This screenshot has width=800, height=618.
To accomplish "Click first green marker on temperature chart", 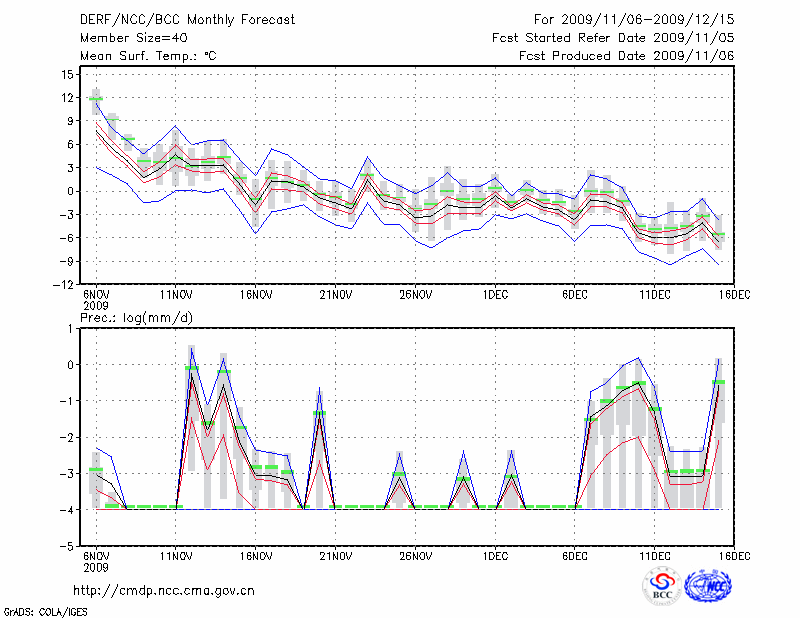I will point(96,99).
